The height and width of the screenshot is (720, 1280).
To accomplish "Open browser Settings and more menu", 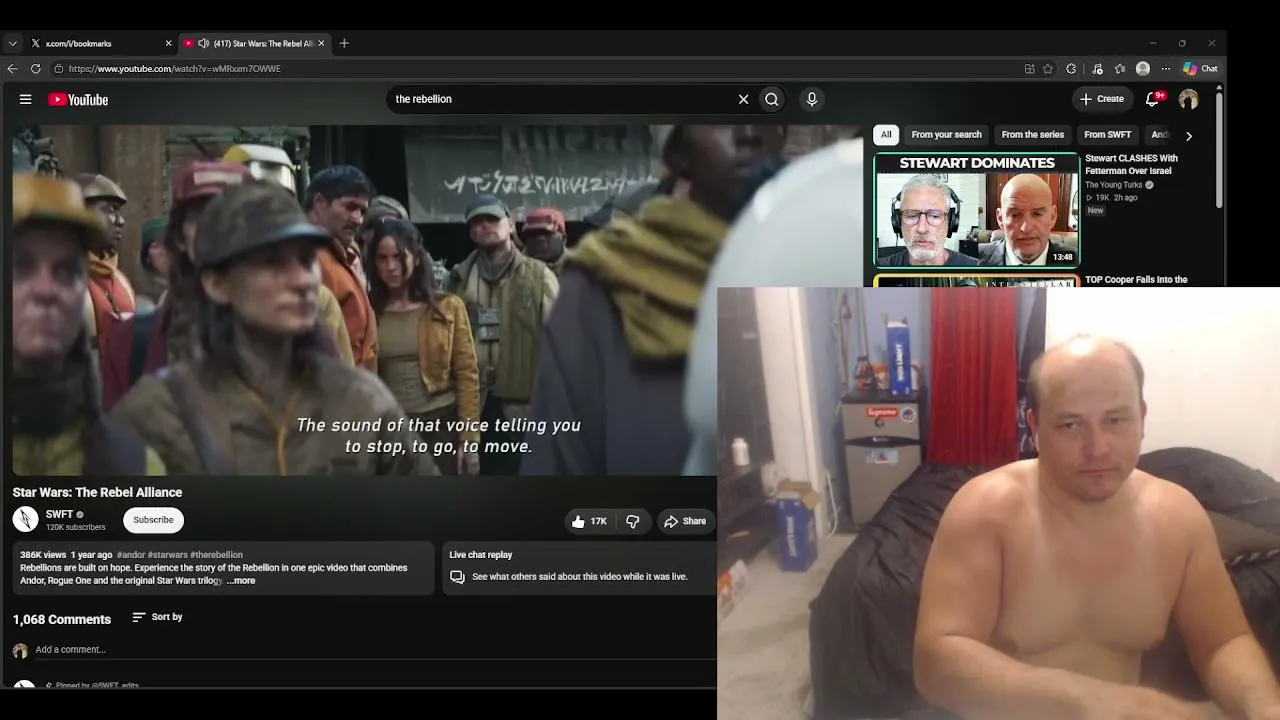I will (1165, 69).
